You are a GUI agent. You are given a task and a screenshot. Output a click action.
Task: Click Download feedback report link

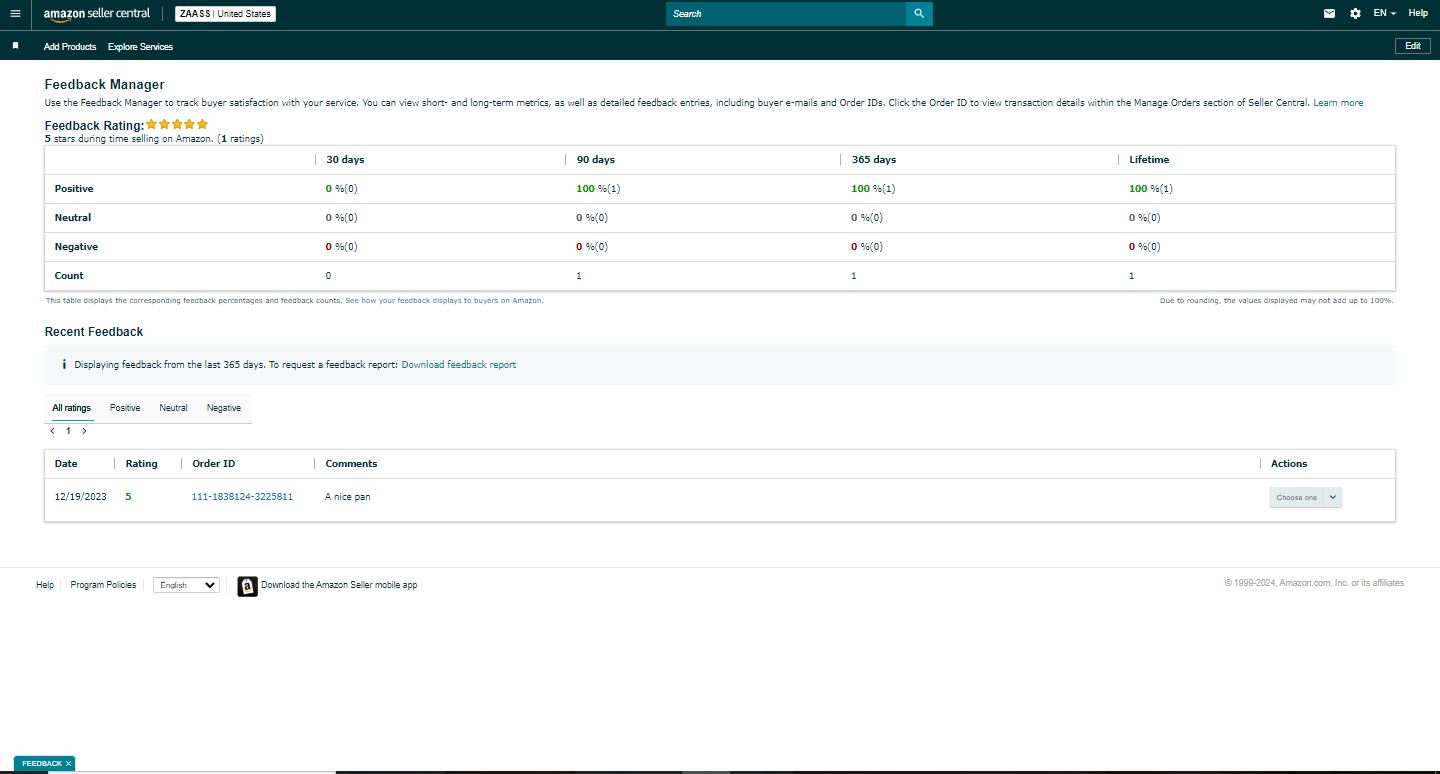(459, 365)
